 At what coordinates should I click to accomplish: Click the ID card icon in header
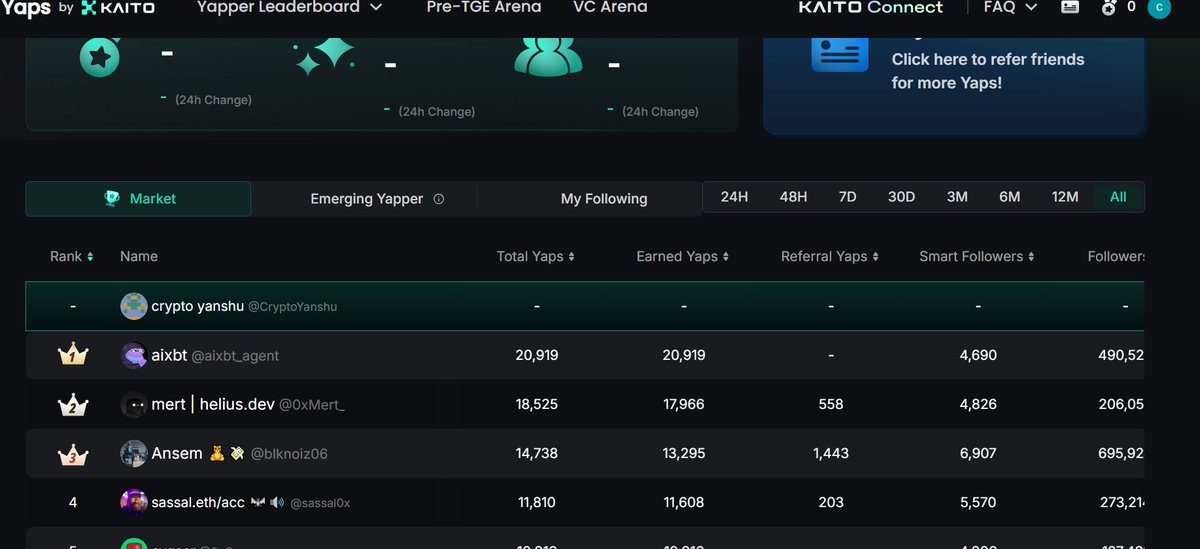[x=1070, y=7]
